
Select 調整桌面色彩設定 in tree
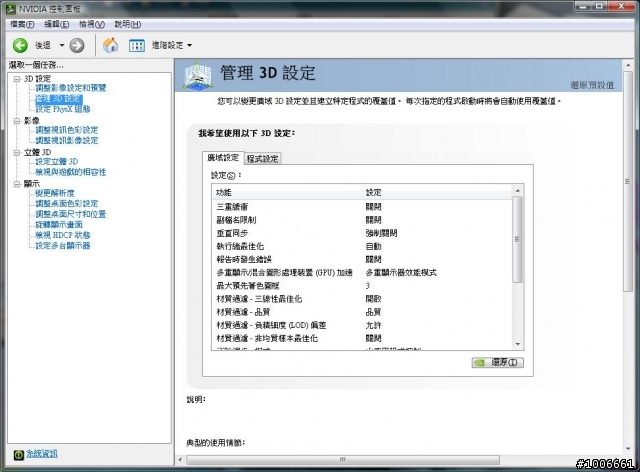67,203
